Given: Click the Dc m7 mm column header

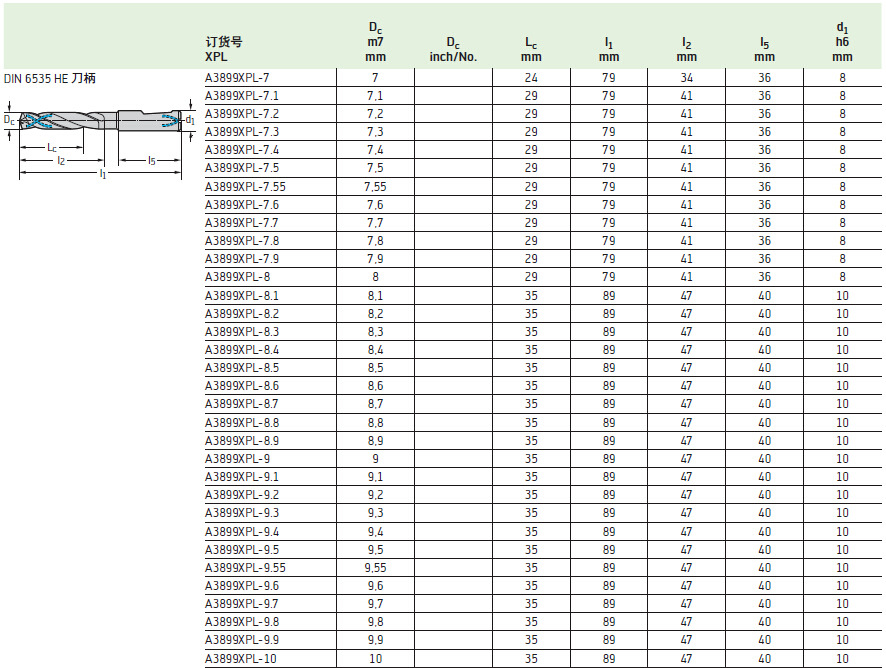Looking at the screenshot, I should [x=375, y=42].
